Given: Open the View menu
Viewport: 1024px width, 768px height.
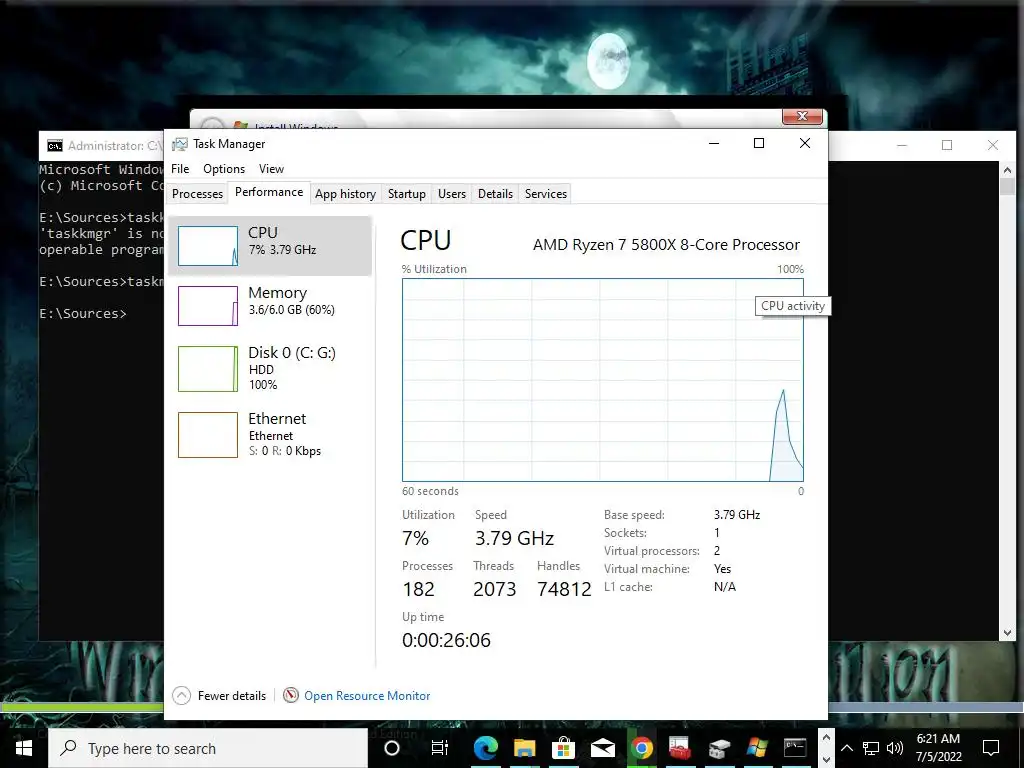Looking at the screenshot, I should [271, 168].
